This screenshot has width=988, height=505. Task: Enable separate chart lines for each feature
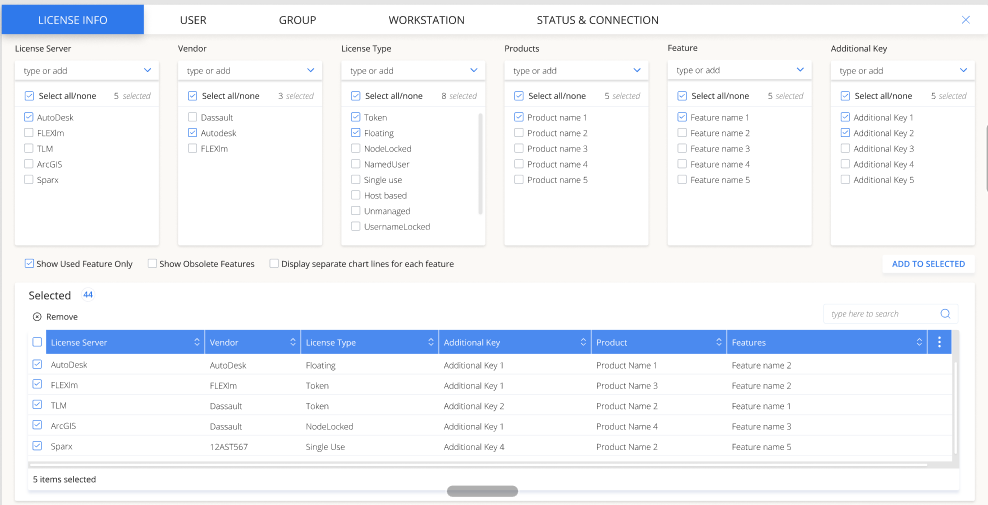pyautogui.click(x=274, y=264)
